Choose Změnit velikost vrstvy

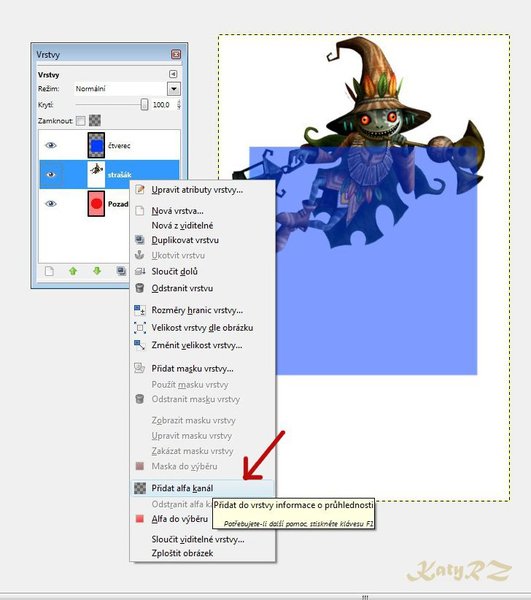(x=202, y=345)
